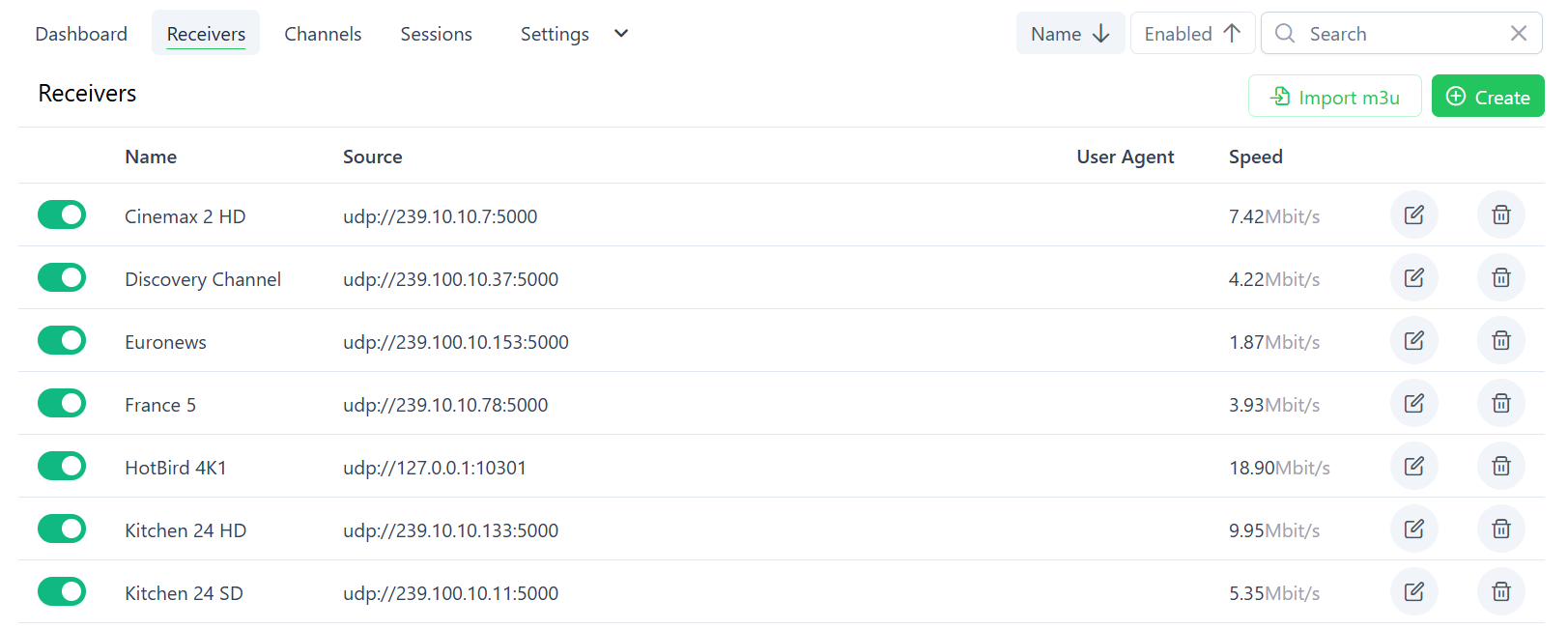The width and height of the screenshot is (1568, 629).
Task: Remove the HotBird 4K1 receiver
Action: click(1500, 466)
